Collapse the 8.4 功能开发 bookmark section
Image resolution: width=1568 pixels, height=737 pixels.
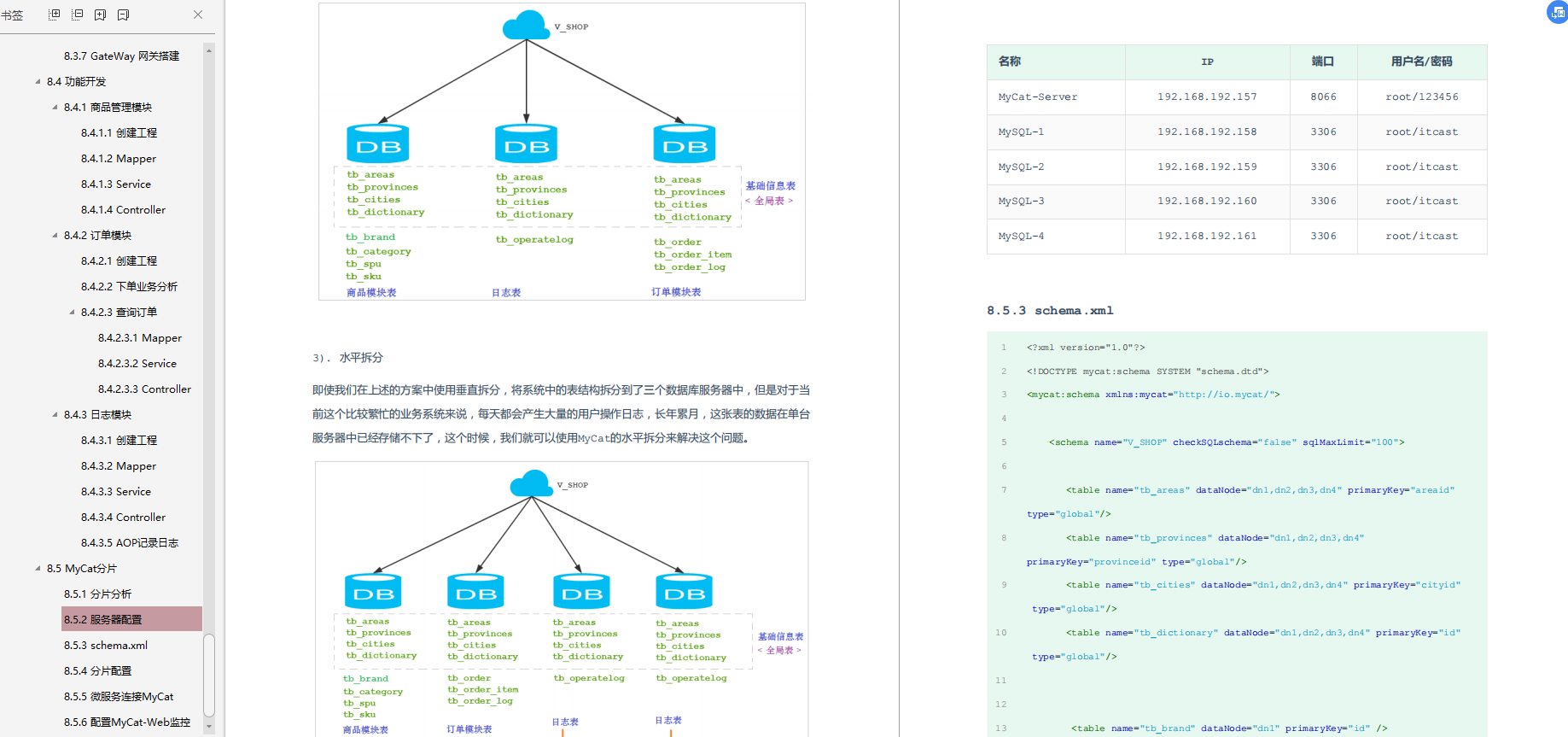[38, 81]
